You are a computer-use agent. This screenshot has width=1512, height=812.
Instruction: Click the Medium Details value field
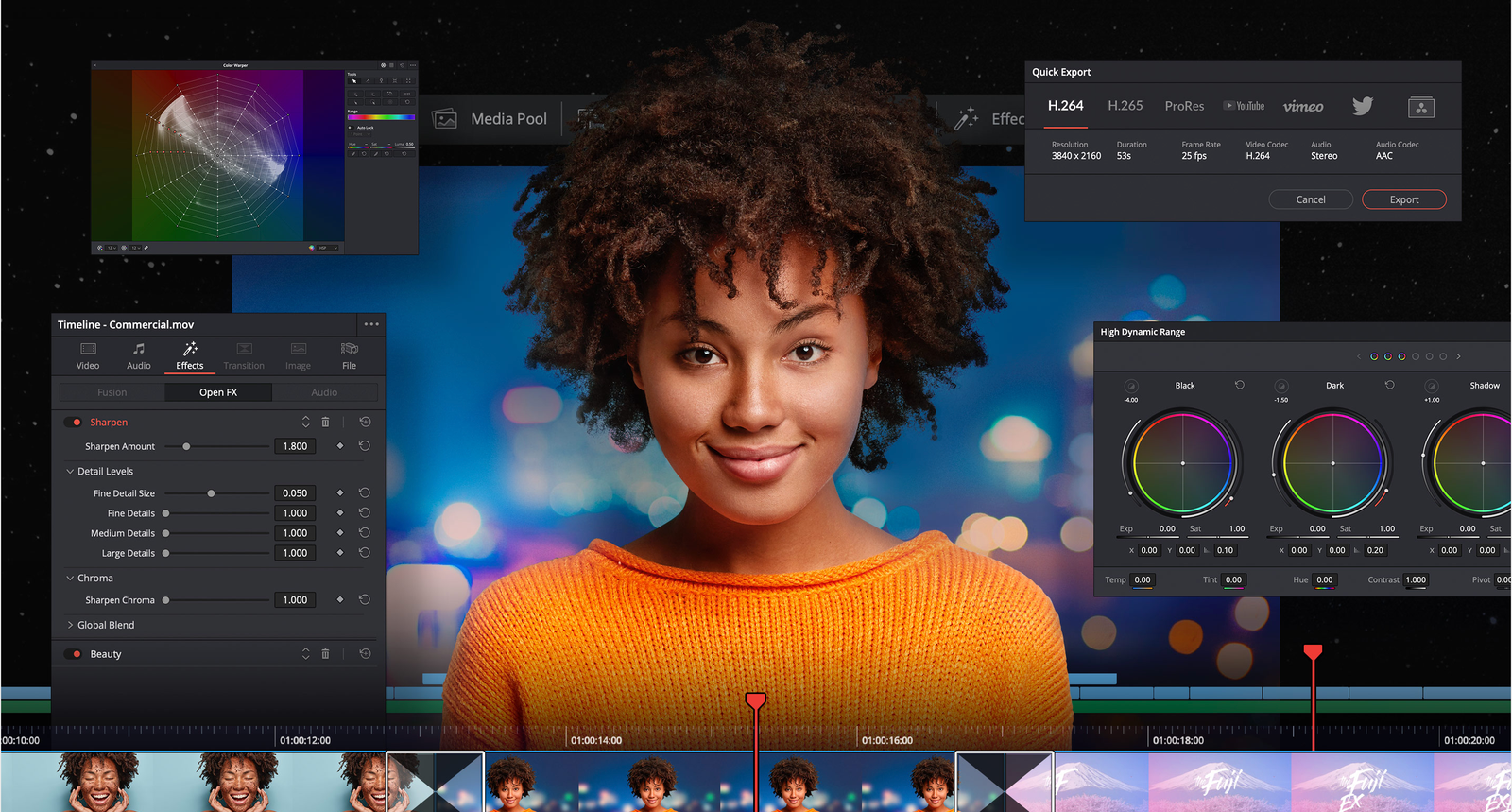[295, 533]
